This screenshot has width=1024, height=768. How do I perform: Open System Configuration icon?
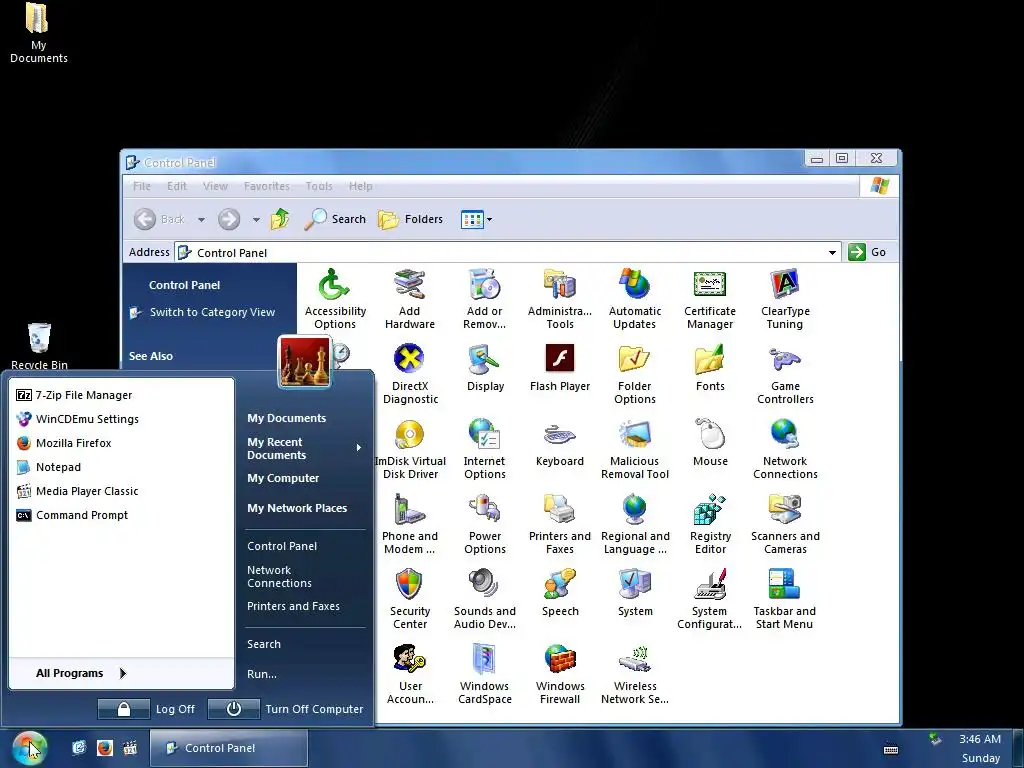tap(710, 600)
